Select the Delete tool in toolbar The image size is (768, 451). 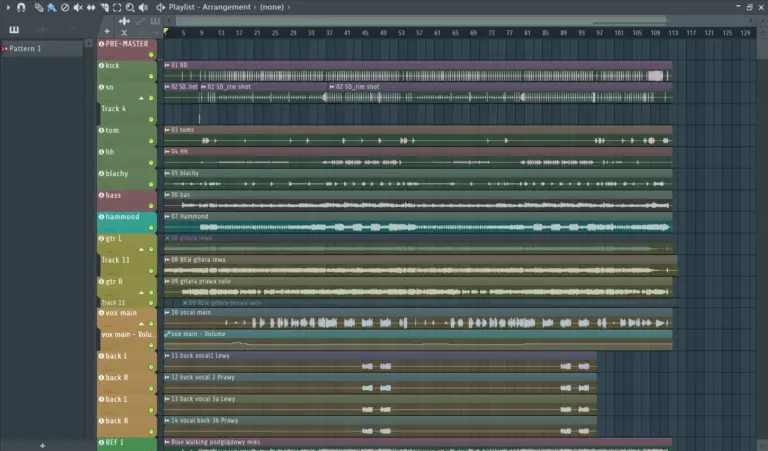(65, 7)
